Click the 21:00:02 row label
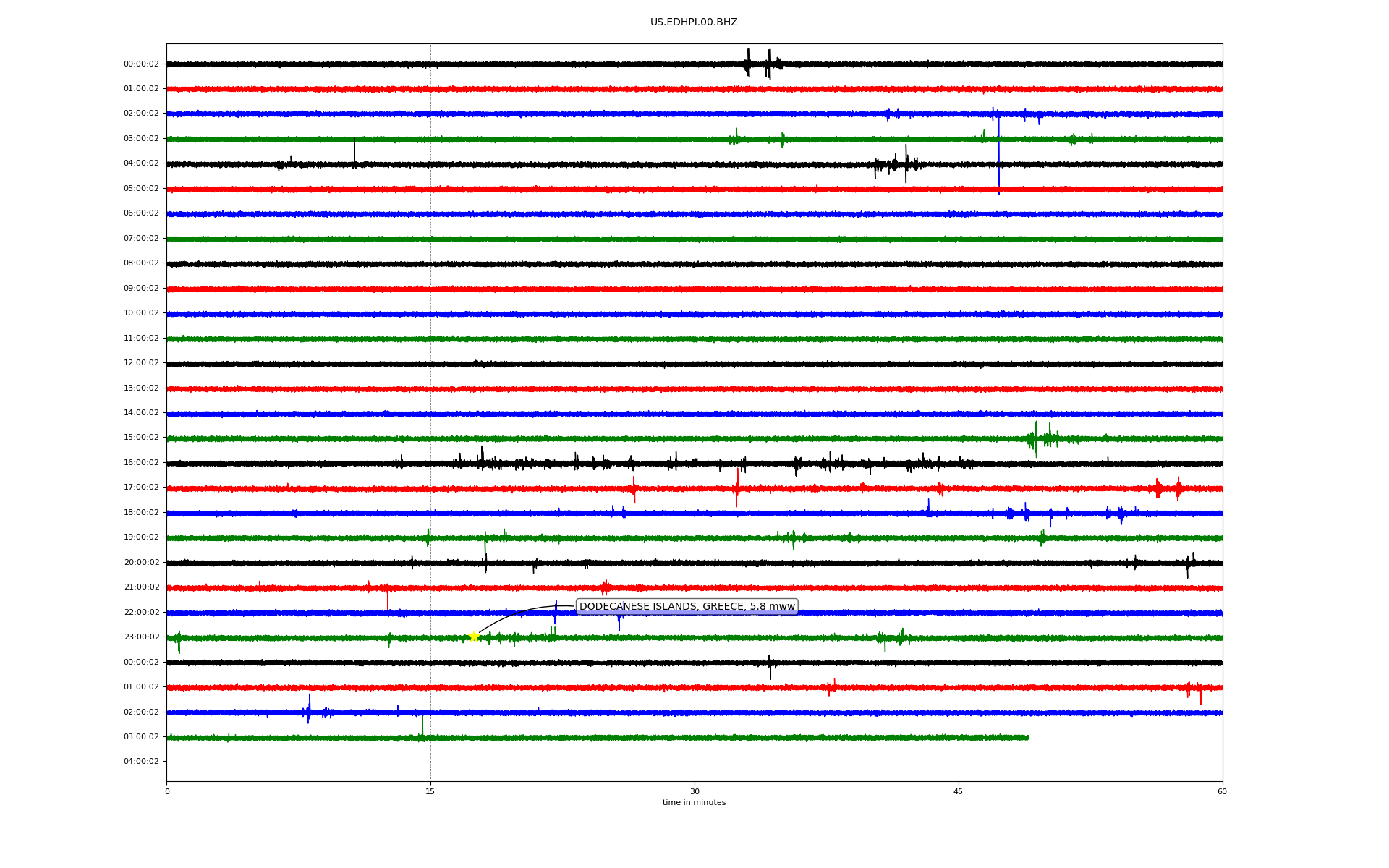 [x=141, y=587]
